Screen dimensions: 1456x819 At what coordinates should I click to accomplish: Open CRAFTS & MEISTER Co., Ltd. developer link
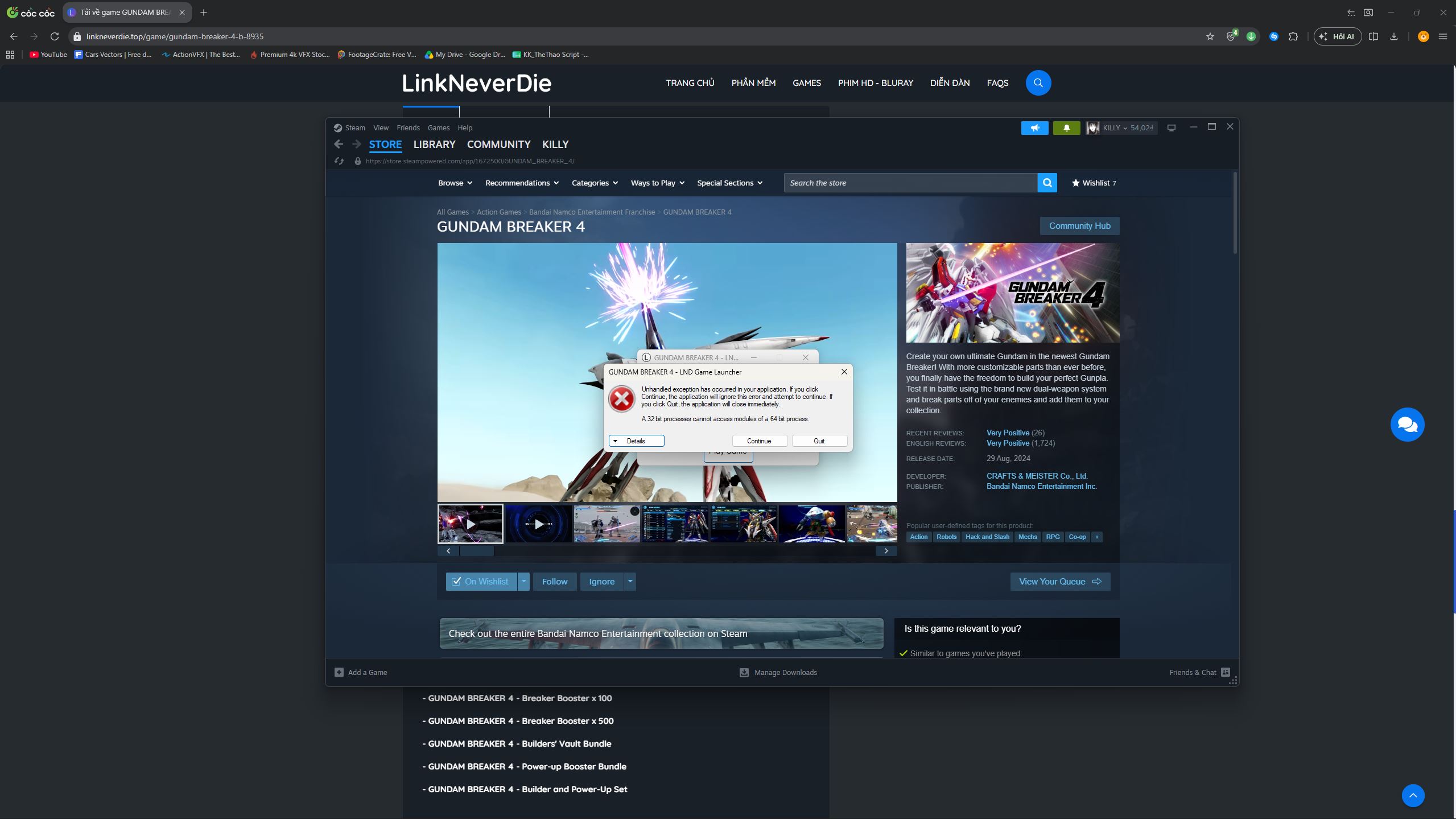pos(1037,476)
